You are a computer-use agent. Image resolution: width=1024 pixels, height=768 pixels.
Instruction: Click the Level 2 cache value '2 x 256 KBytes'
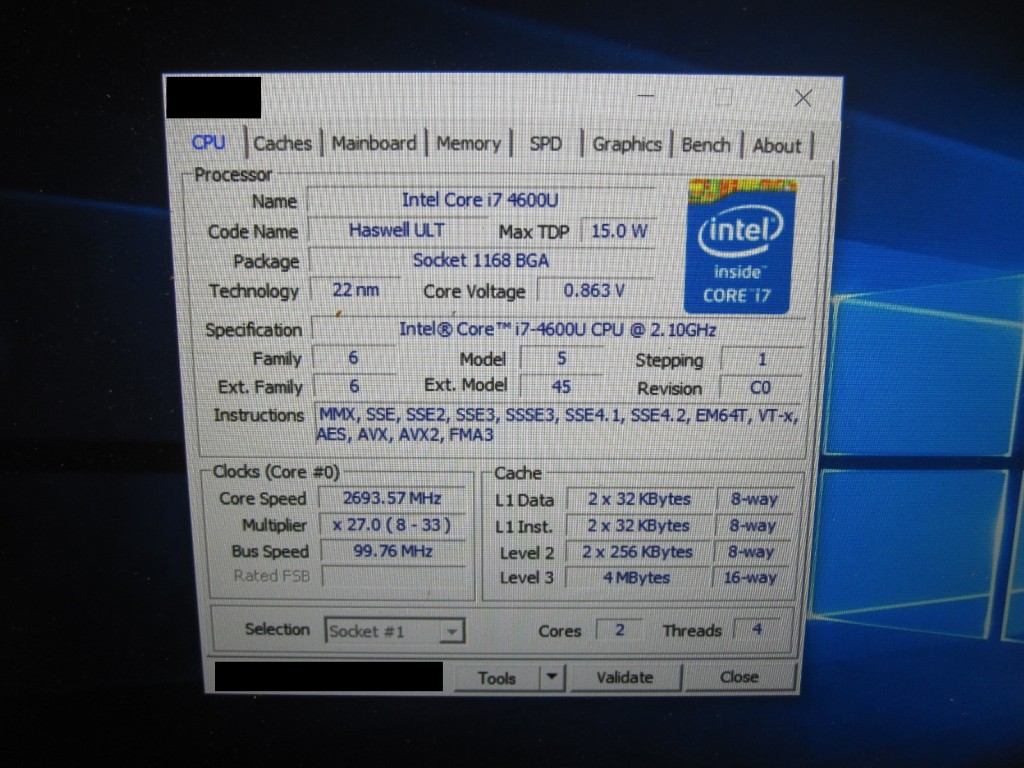click(637, 552)
